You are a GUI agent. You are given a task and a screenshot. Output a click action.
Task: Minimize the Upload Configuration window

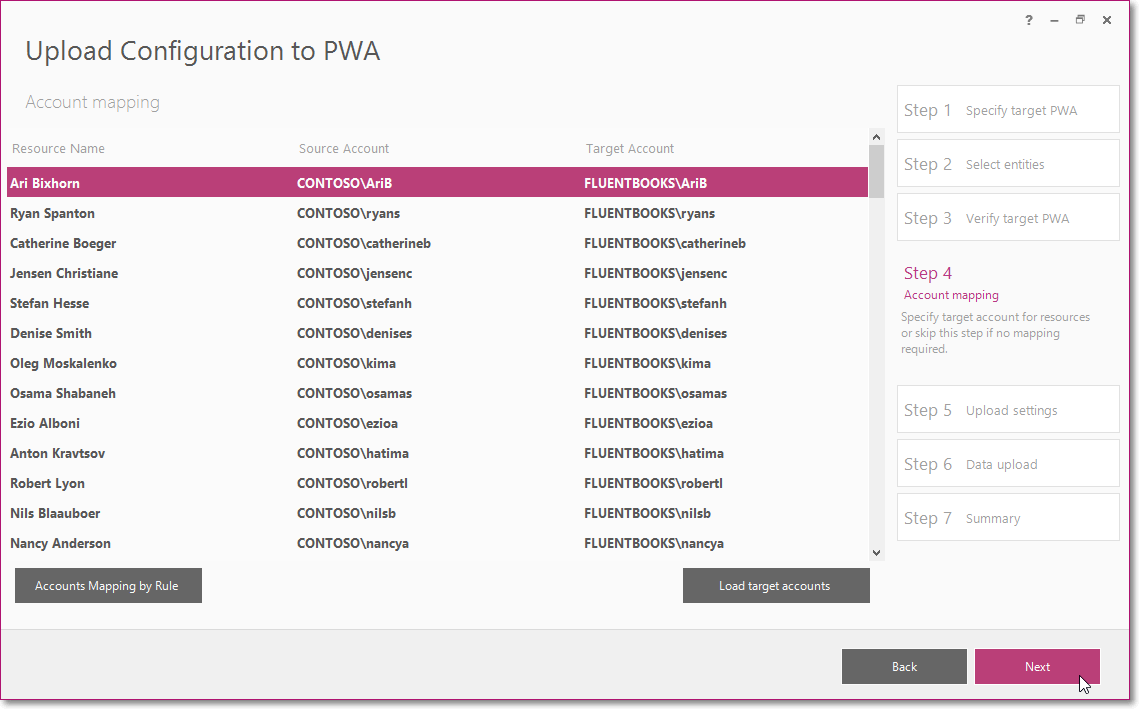point(1054,20)
